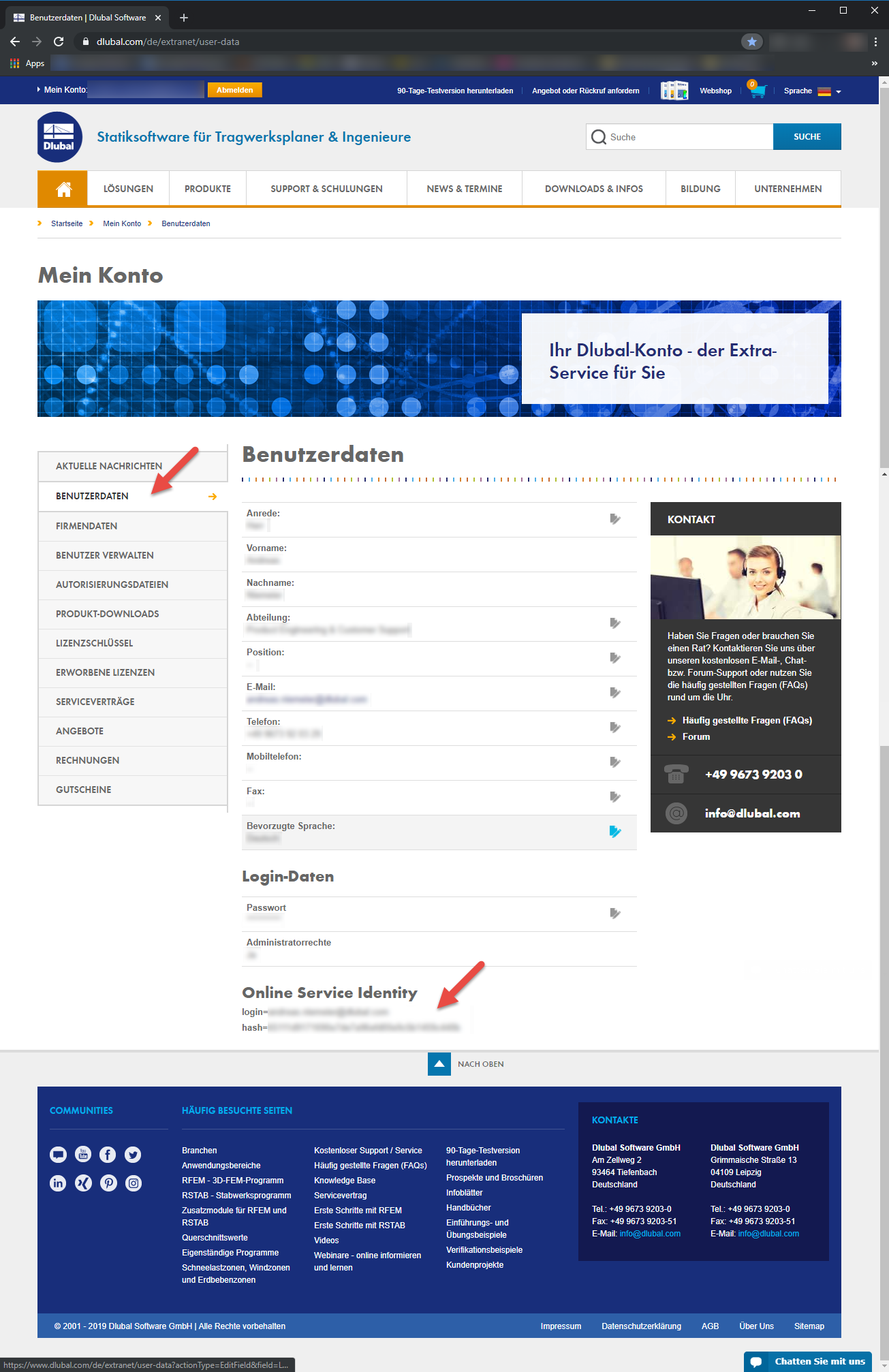Select Serviceverträge in sidebar
Viewport: 889px width, 1372px height.
(x=132, y=702)
